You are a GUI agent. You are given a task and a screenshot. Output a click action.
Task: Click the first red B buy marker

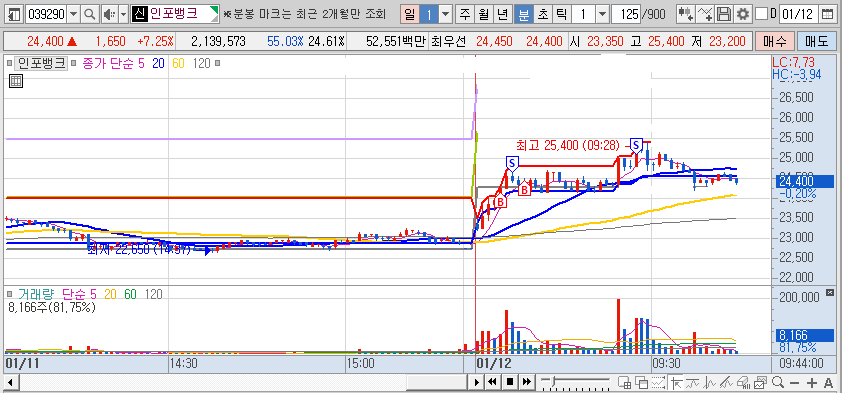point(500,202)
